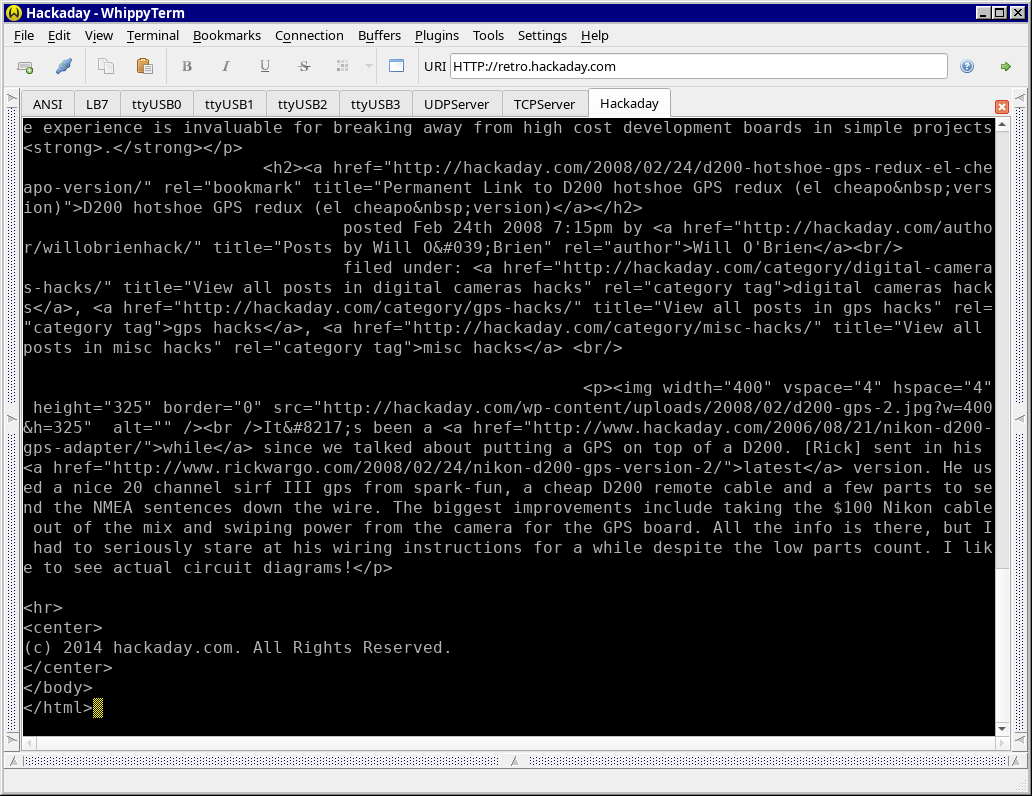1032x796 pixels.
Task: Toggle italic text style
Action: pos(225,67)
